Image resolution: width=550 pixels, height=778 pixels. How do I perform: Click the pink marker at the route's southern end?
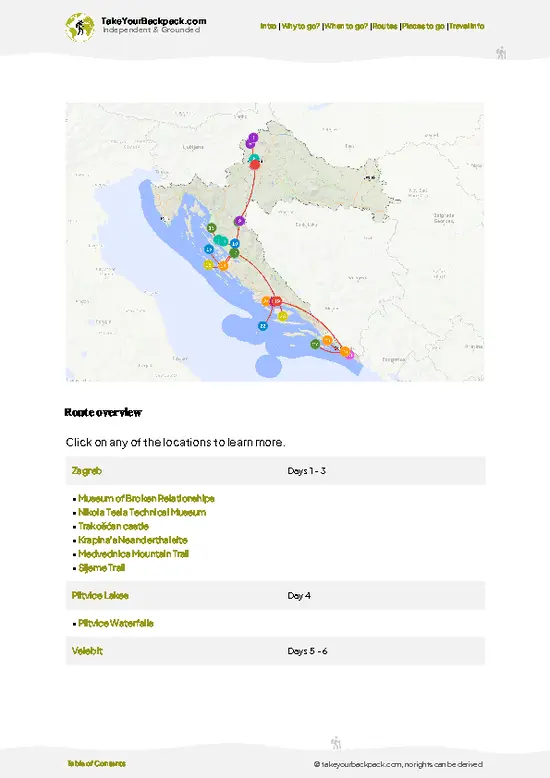coord(350,355)
